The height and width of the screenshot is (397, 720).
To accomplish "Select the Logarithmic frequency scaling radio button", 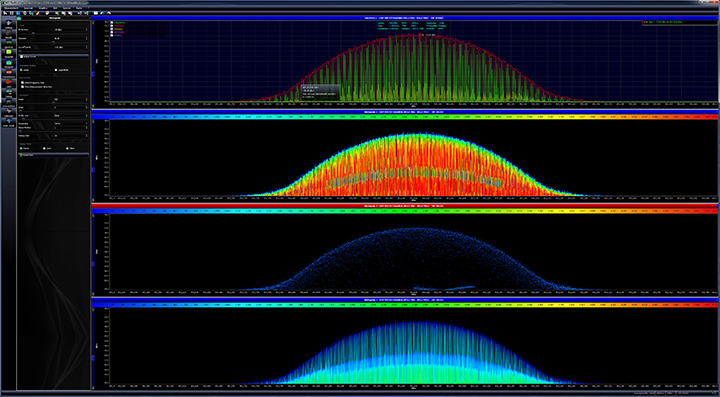I will tap(56, 70).
